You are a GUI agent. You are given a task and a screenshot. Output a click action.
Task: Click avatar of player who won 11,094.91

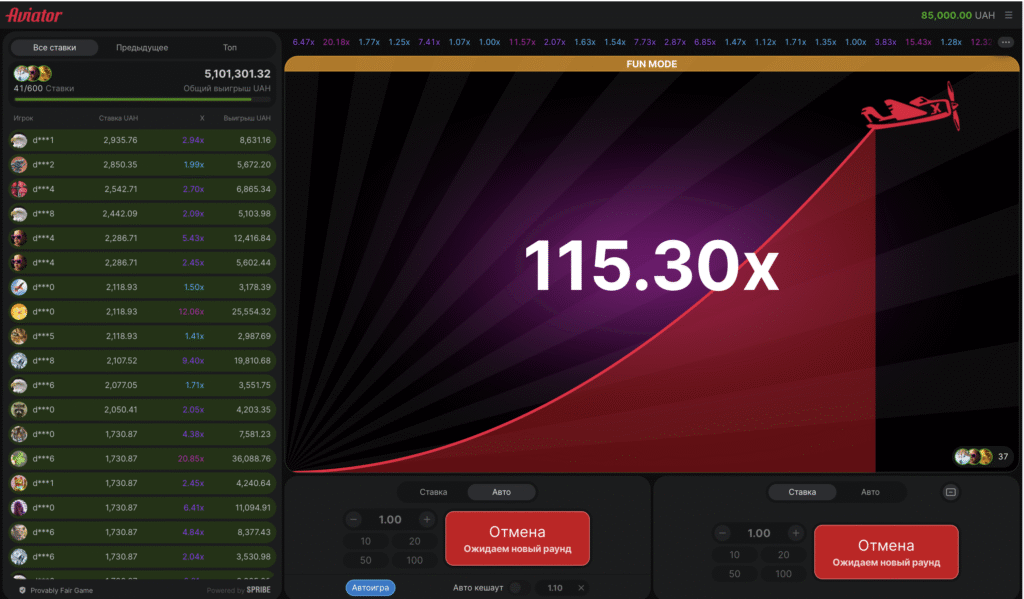[x=19, y=508]
